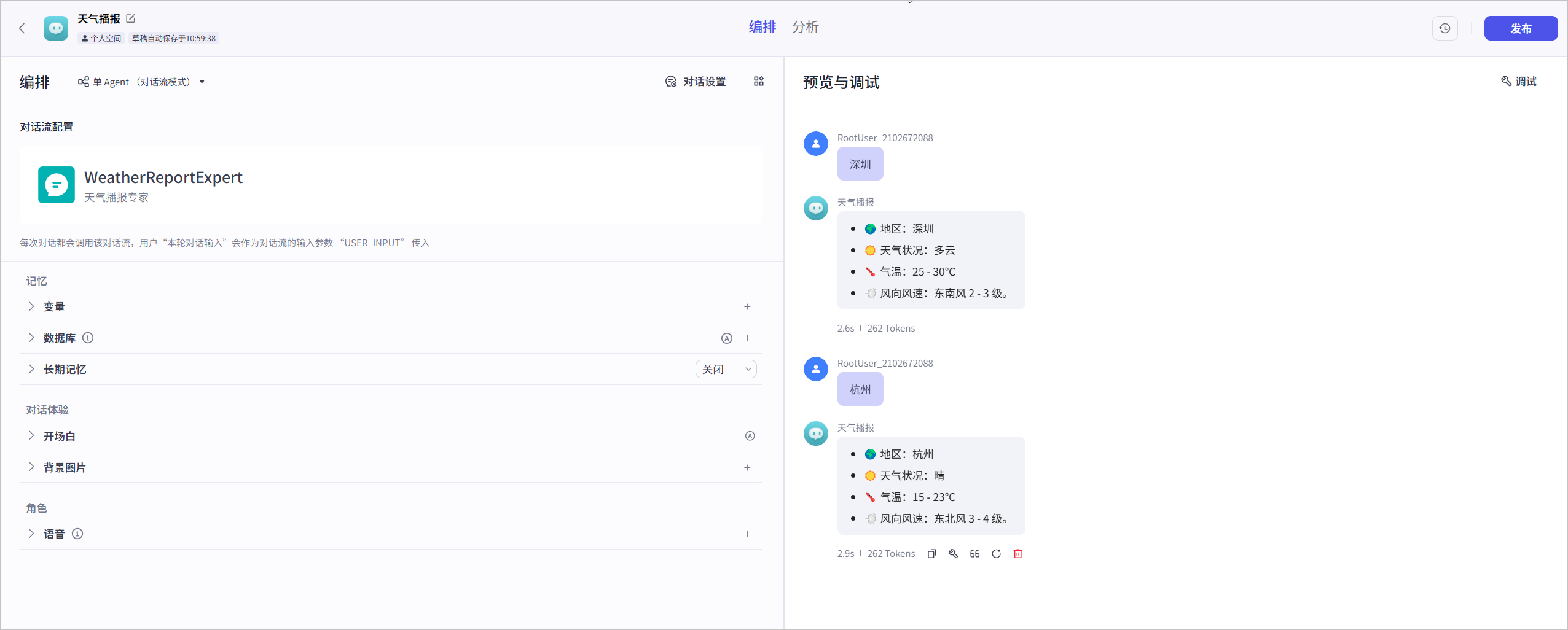Image resolution: width=1568 pixels, height=630 pixels.
Task: Delete the last message with trash icon
Action: (x=1017, y=554)
